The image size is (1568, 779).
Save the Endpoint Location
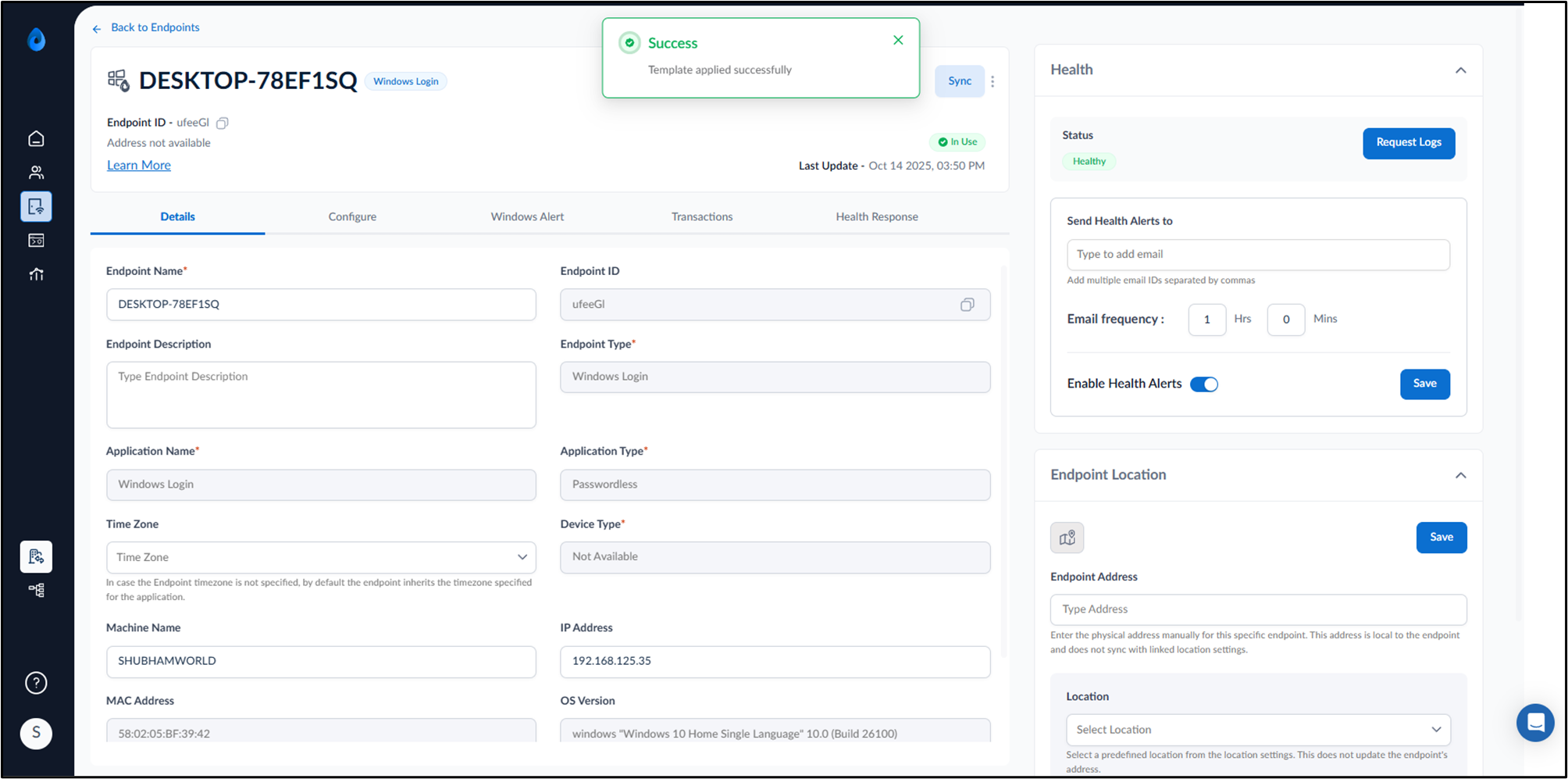pyautogui.click(x=1441, y=538)
